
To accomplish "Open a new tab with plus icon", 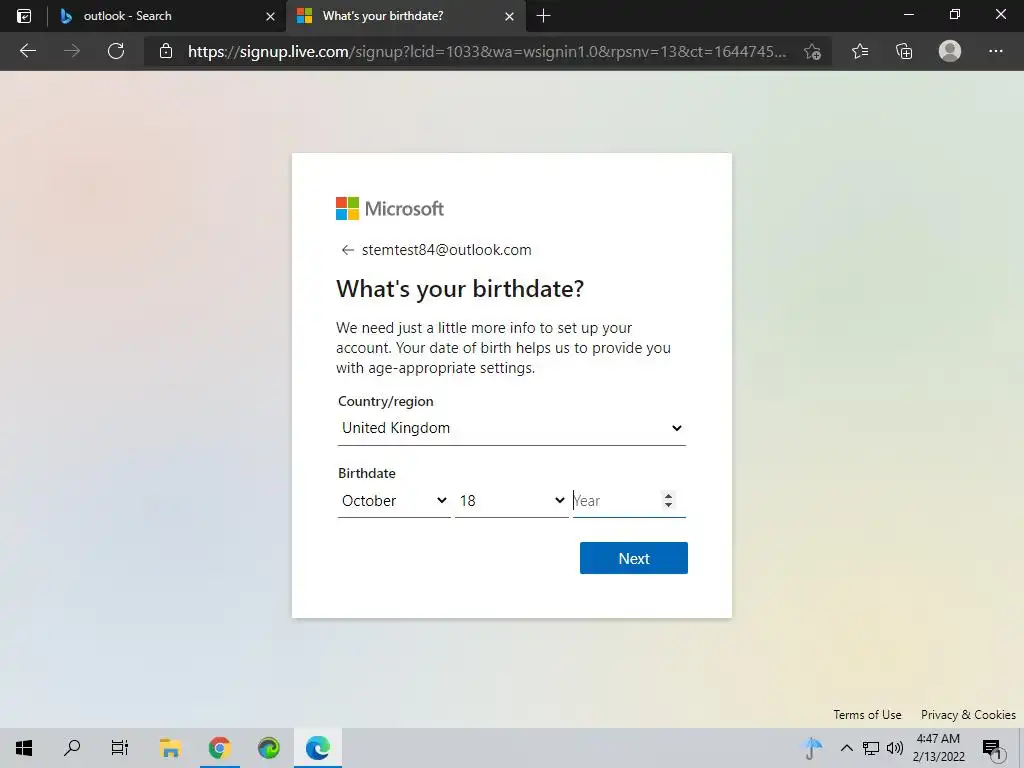I will [543, 16].
